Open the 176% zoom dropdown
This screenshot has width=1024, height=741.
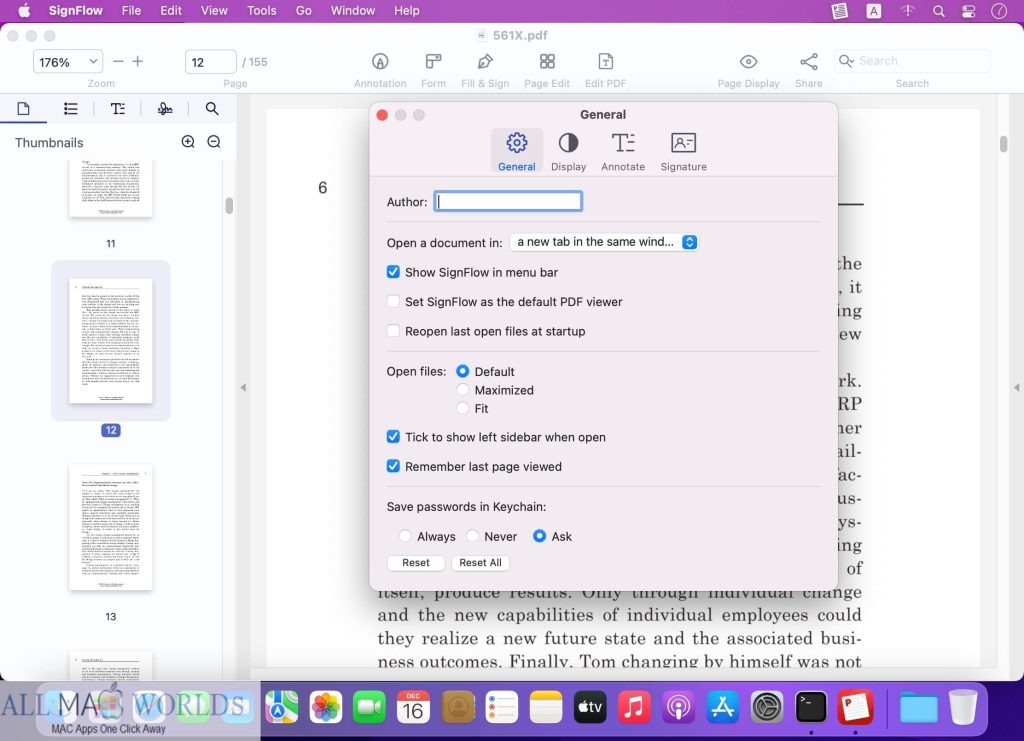pos(68,62)
